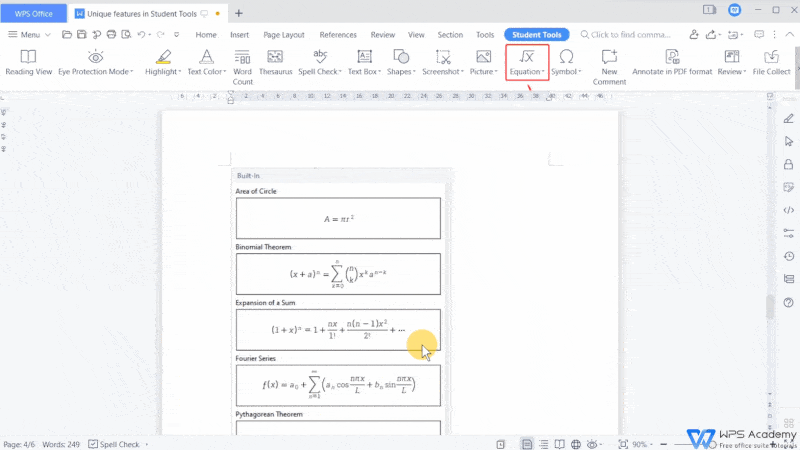The image size is (800, 450).
Task: Open pencil edit tool in right sidebar
Action: coord(788,119)
